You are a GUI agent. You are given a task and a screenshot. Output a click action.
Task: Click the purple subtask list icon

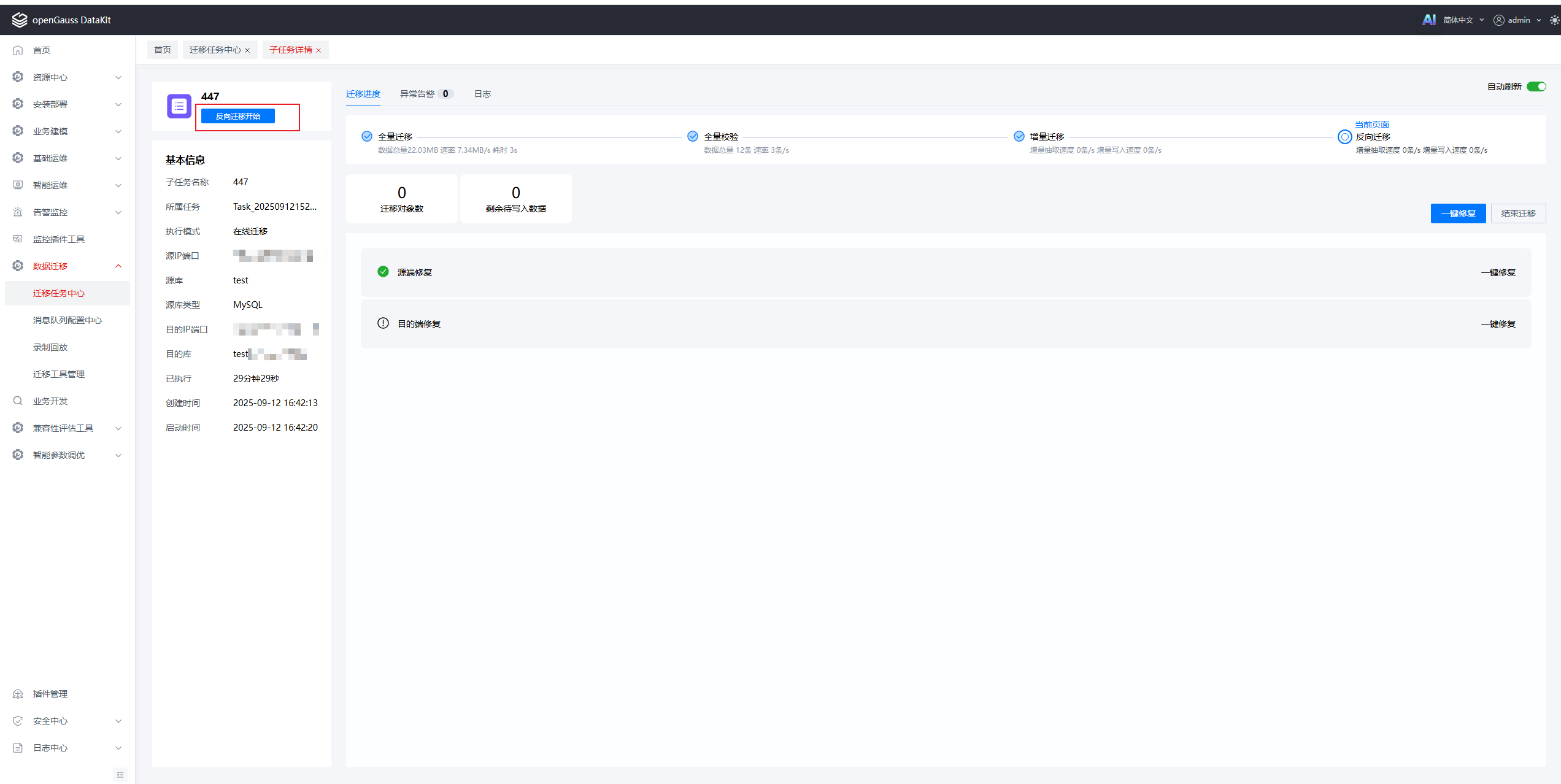click(x=179, y=106)
